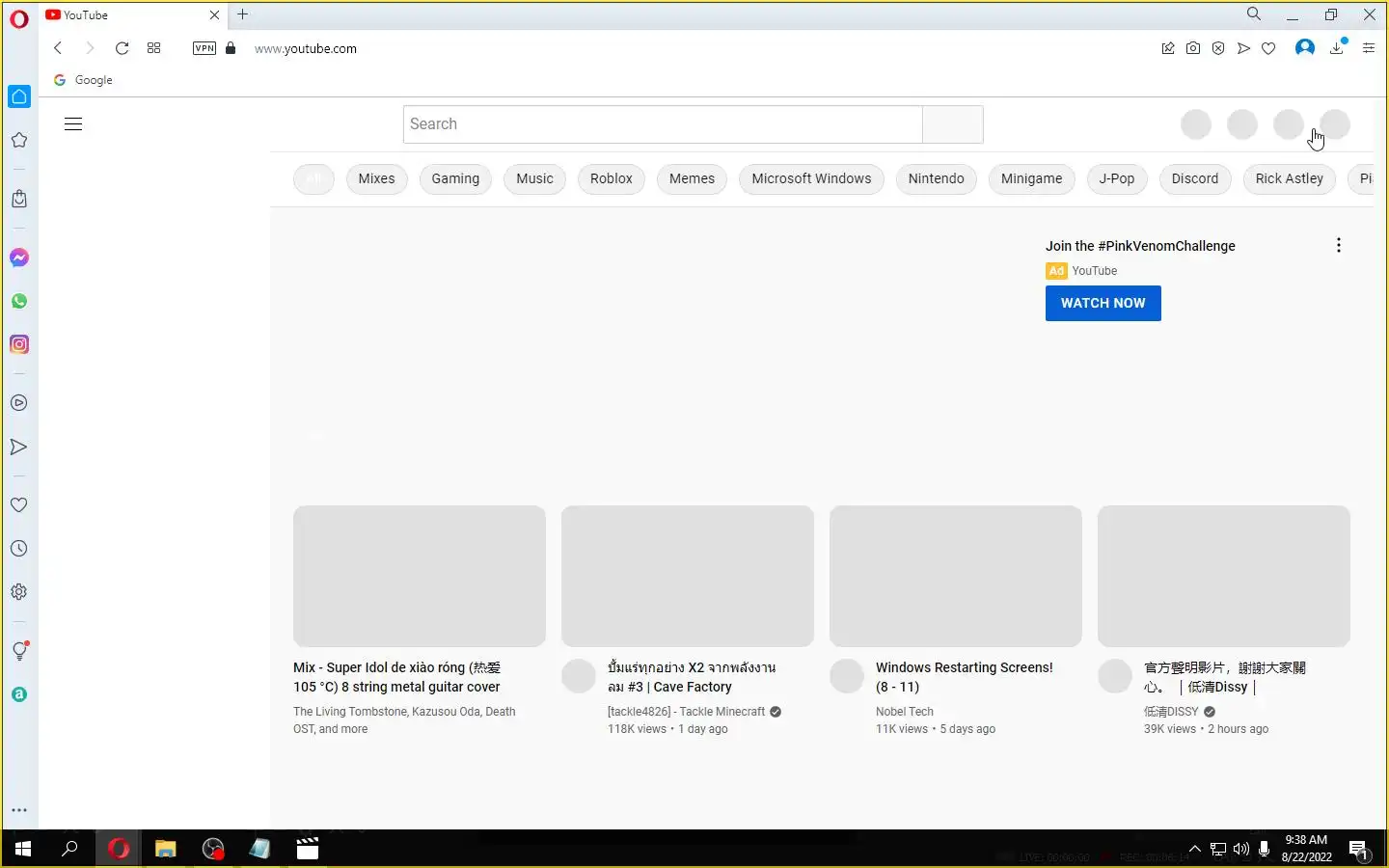Click the WATCH NOW ad button
1389x868 pixels.
click(1103, 303)
